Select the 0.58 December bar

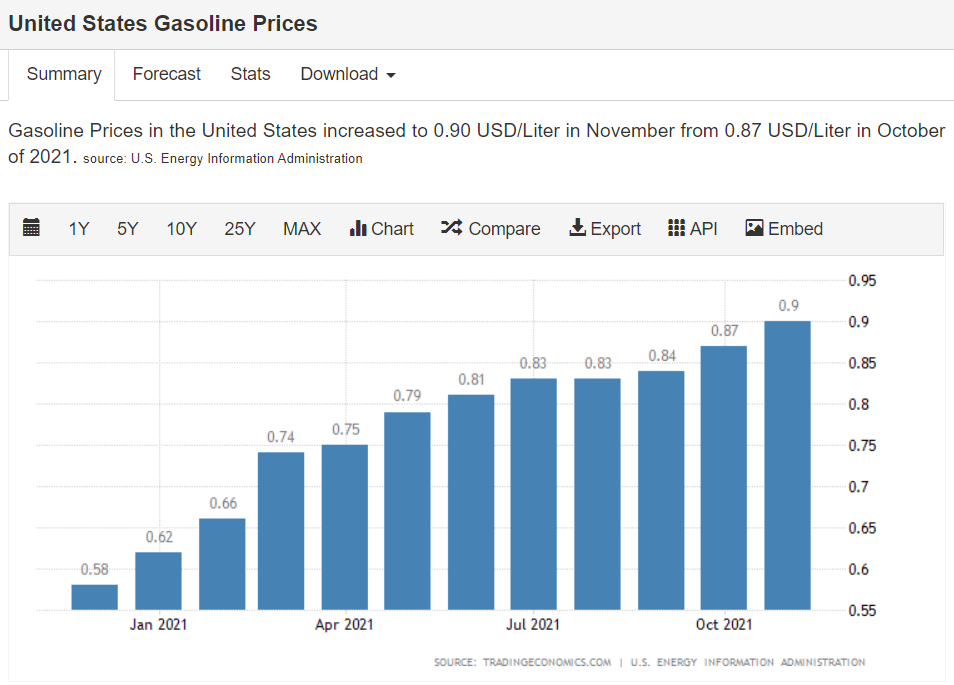(95, 597)
